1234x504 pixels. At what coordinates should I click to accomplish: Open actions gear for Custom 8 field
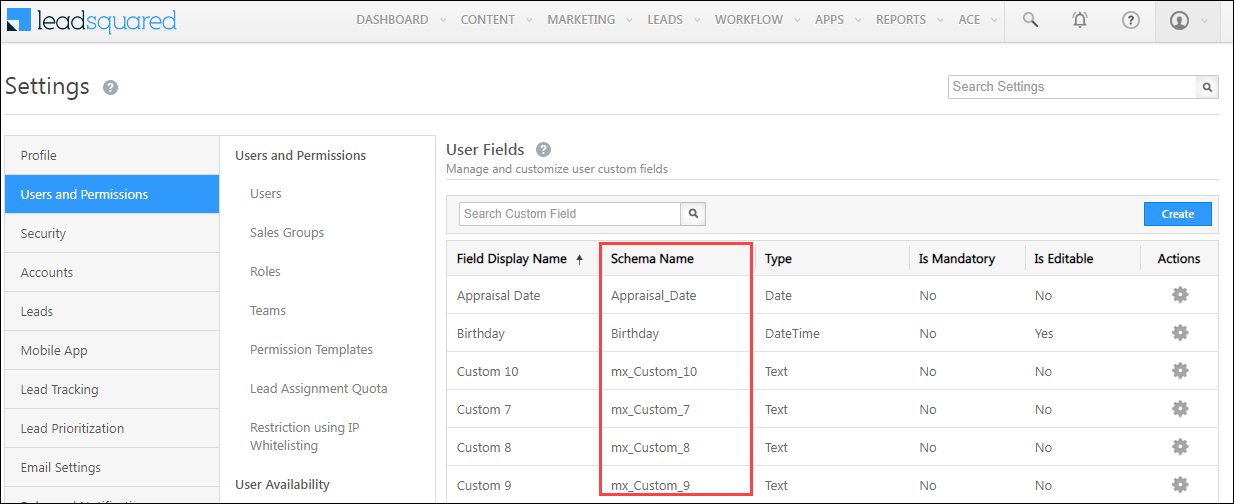1180,447
